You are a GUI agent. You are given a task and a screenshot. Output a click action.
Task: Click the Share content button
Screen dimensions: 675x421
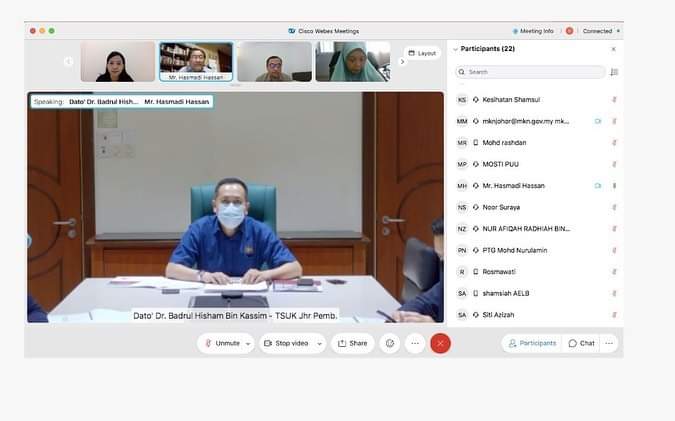pos(353,343)
